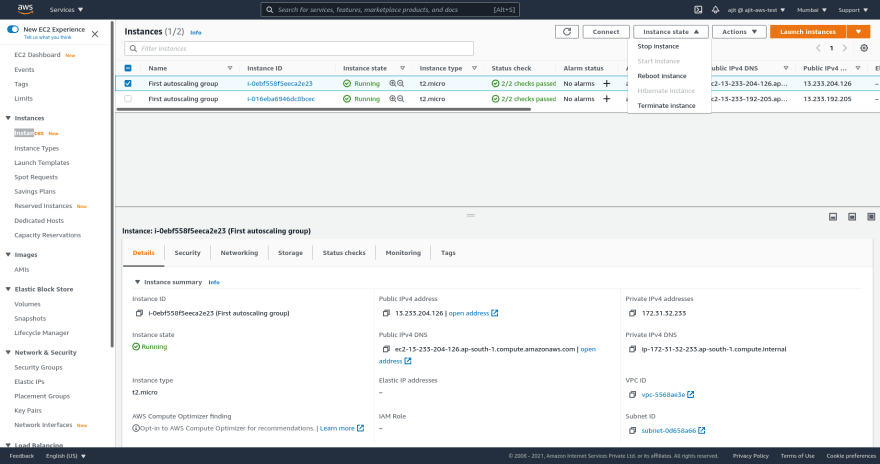Set details panel to half-height layout
The width and height of the screenshot is (880, 464).
(x=852, y=217)
